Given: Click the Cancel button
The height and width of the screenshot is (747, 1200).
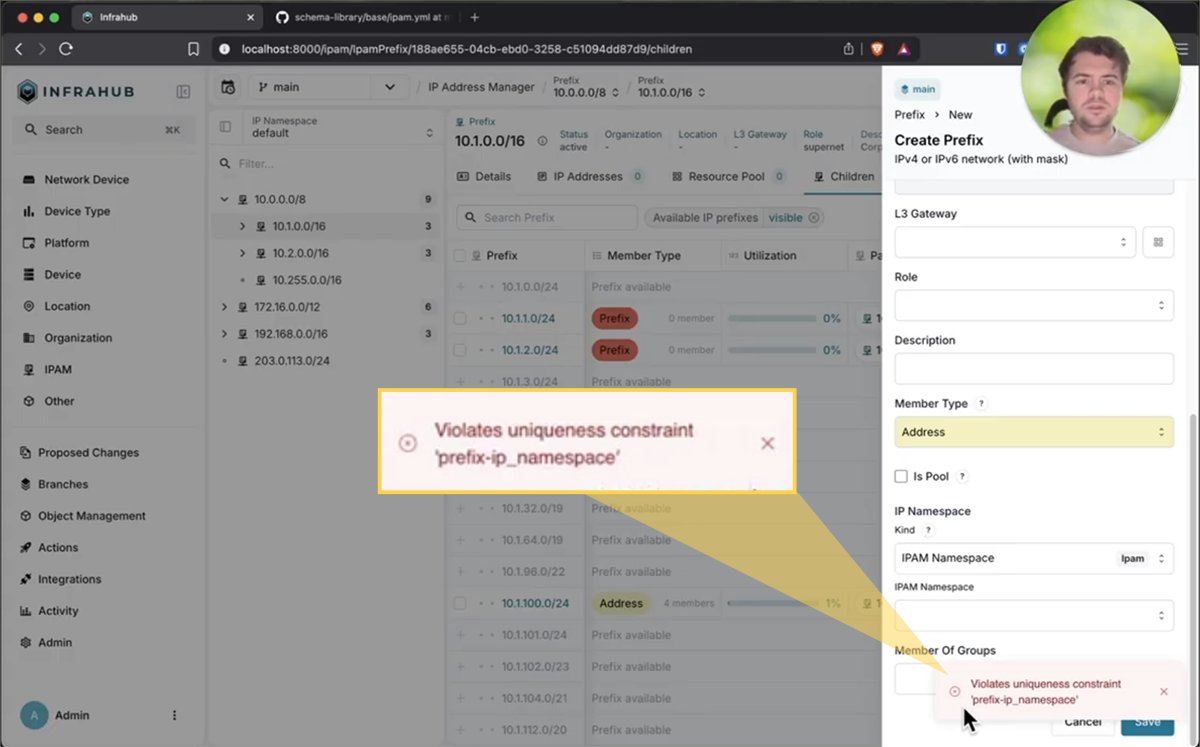Looking at the screenshot, I should [x=1083, y=722].
